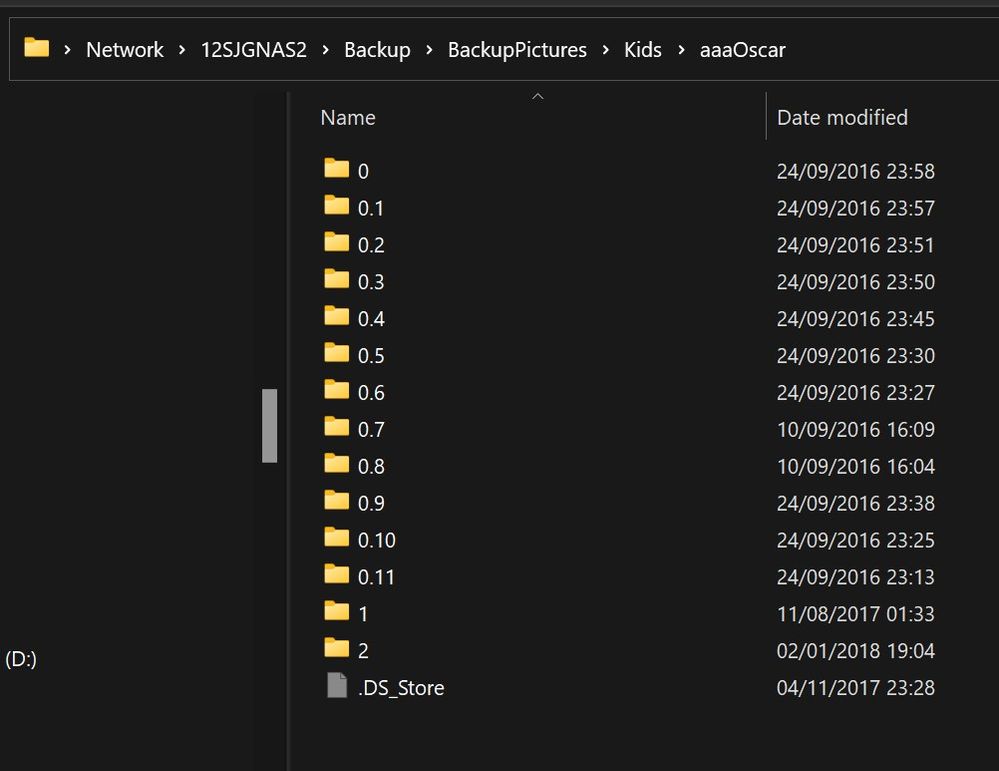Image resolution: width=999 pixels, height=771 pixels.
Task: Select the folder icon for 0.5
Action: (337, 354)
